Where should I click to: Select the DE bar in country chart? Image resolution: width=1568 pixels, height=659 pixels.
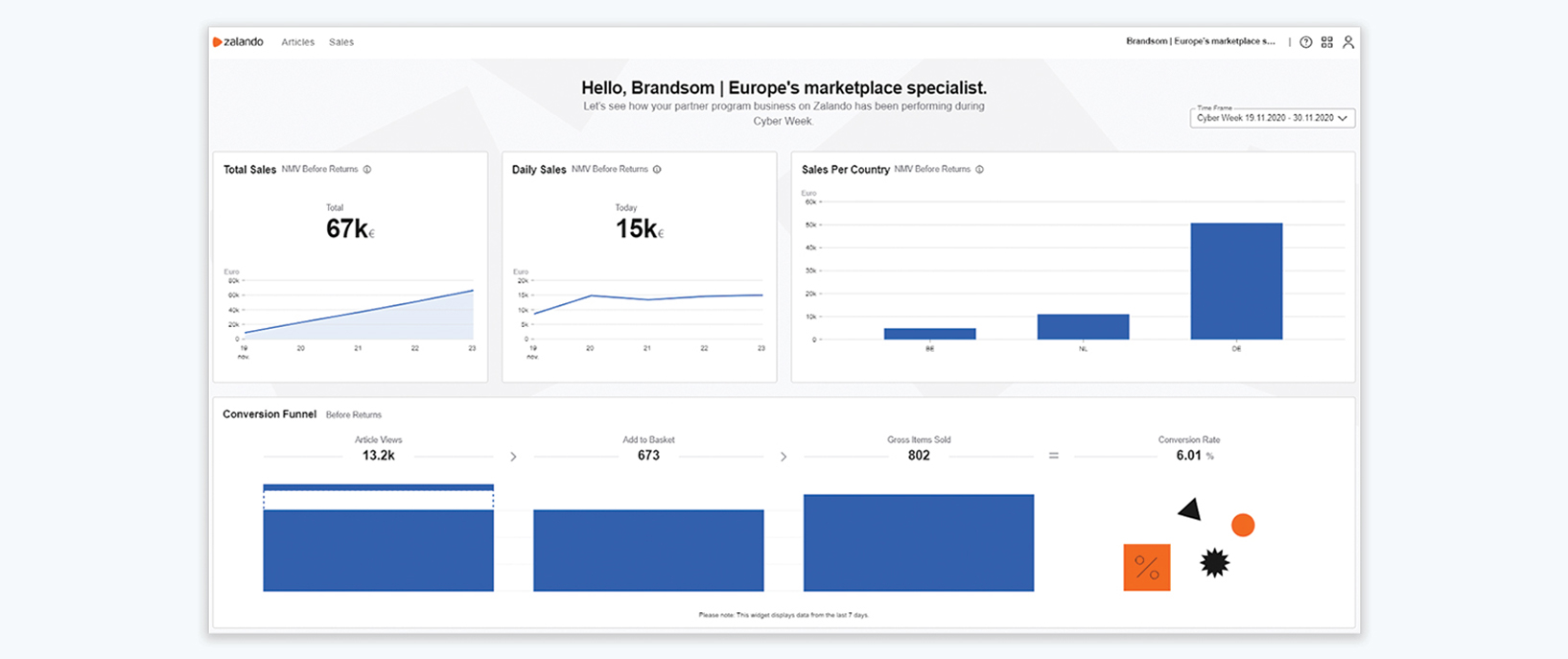click(1235, 281)
